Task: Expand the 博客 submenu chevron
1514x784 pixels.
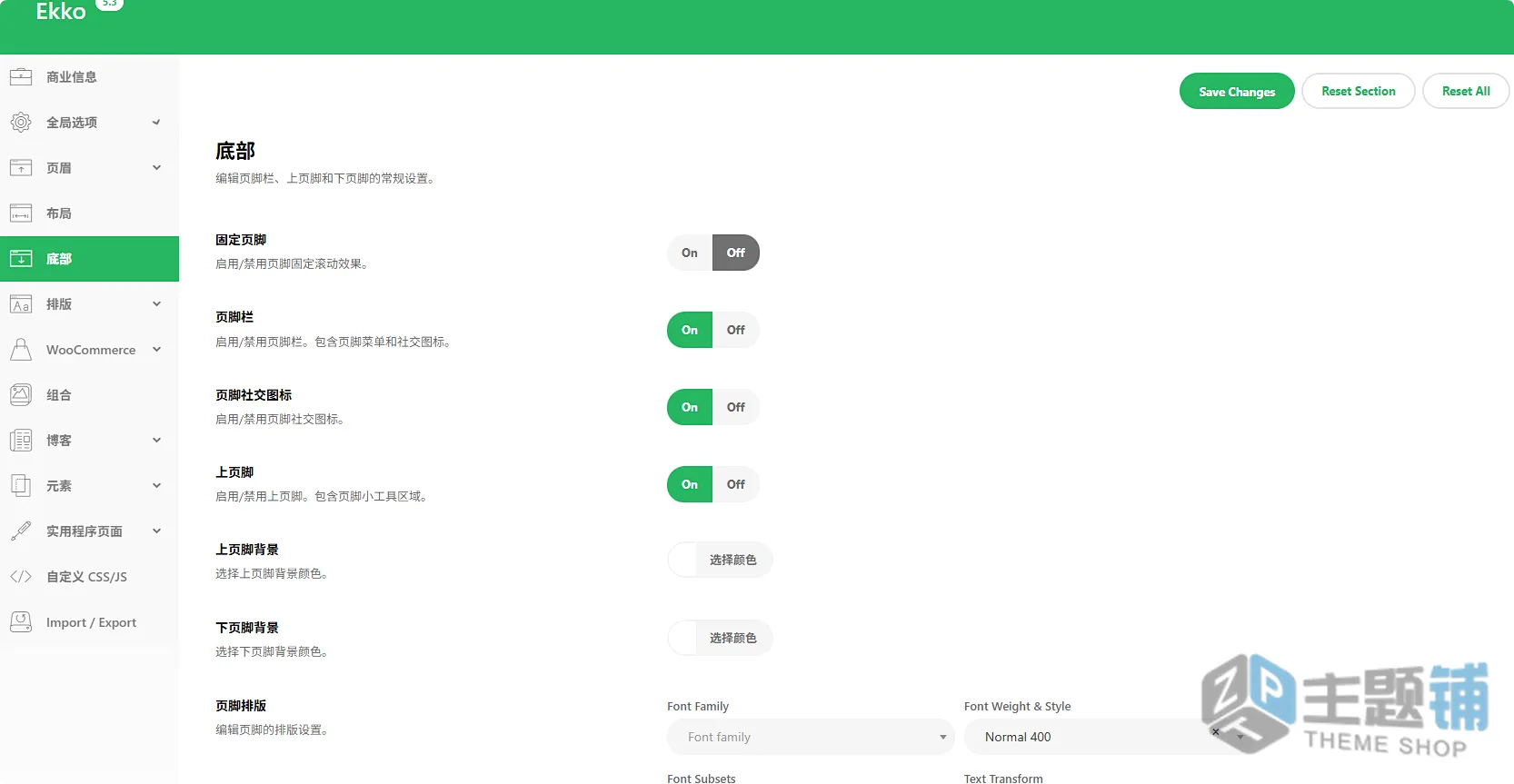Action: tap(156, 441)
